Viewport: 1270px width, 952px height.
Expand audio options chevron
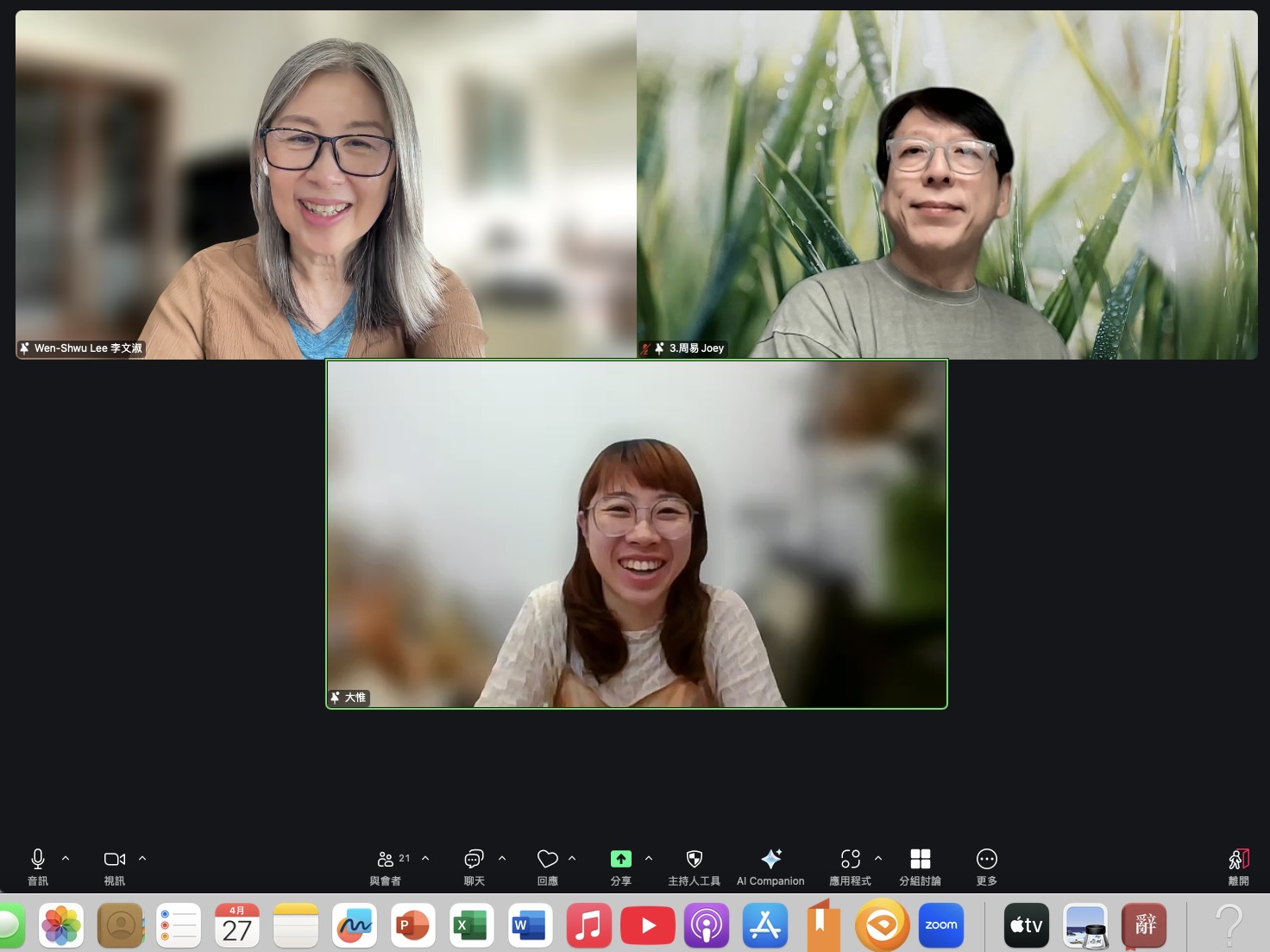coord(66,858)
